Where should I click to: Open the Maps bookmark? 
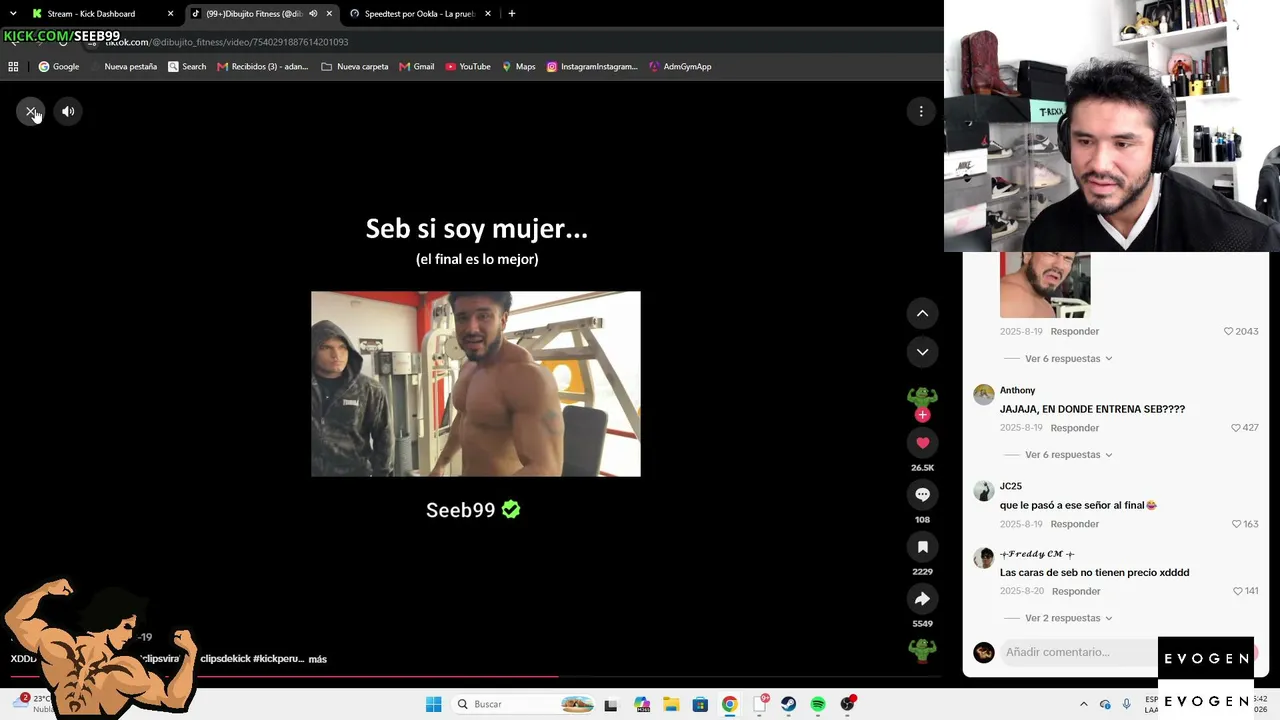pyautogui.click(x=518, y=67)
